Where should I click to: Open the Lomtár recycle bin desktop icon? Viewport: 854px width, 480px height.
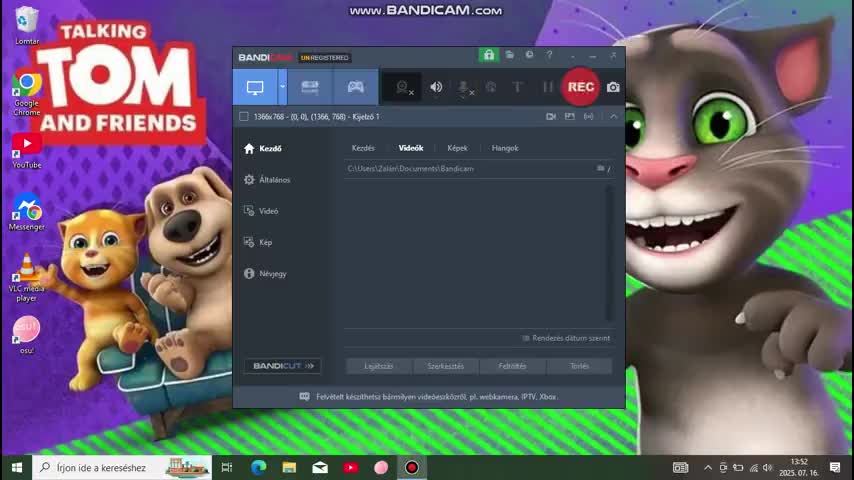(x=27, y=26)
